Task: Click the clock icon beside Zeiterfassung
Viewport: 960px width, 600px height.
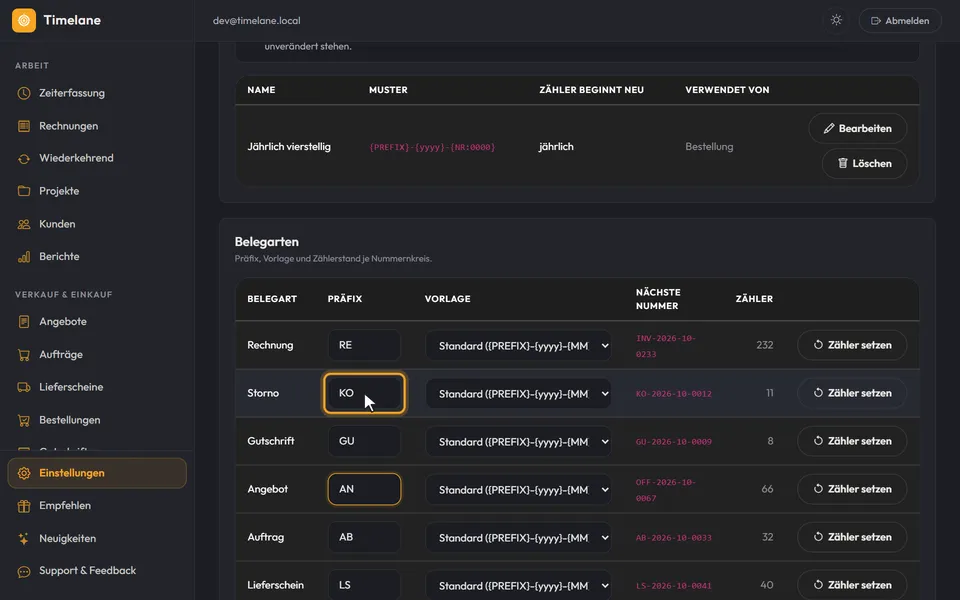Action: [24, 93]
